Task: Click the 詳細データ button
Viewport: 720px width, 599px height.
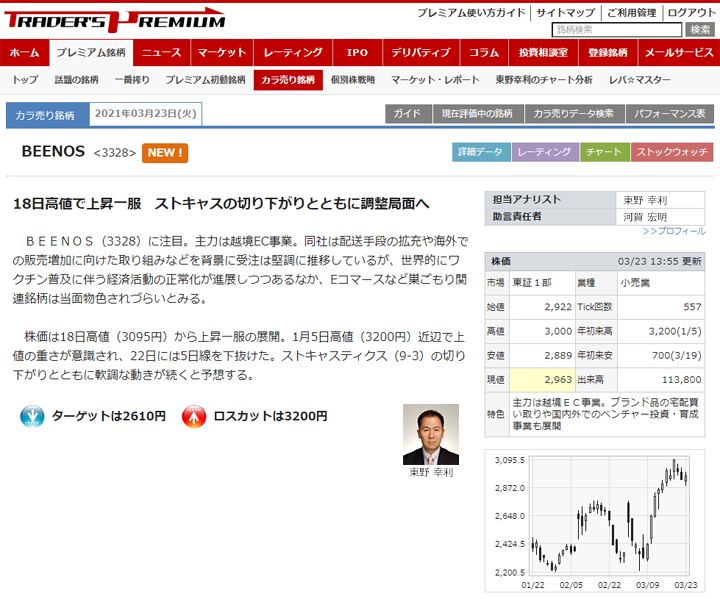Action: [x=481, y=153]
